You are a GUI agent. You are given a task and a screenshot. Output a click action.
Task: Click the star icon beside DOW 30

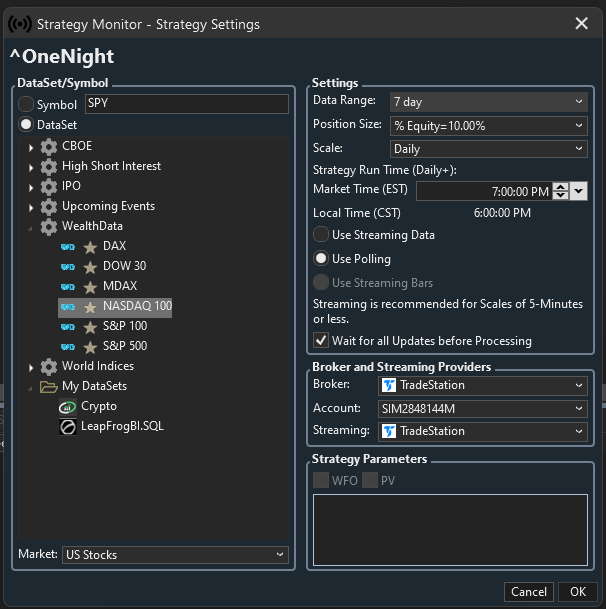click(90, 267)
